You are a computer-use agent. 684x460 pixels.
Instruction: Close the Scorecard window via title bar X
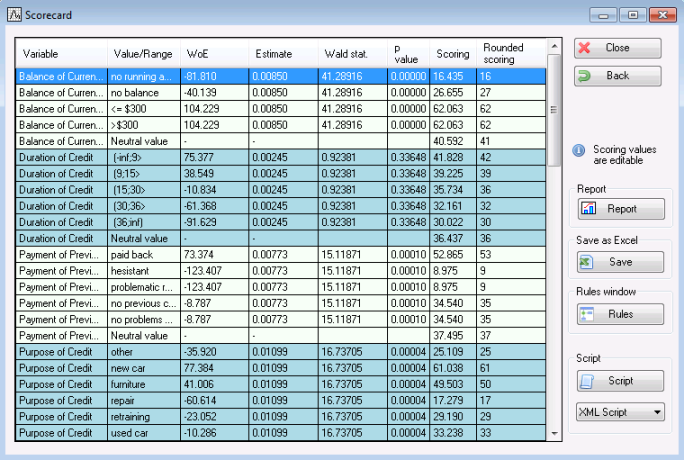click(x=663, y=15)
